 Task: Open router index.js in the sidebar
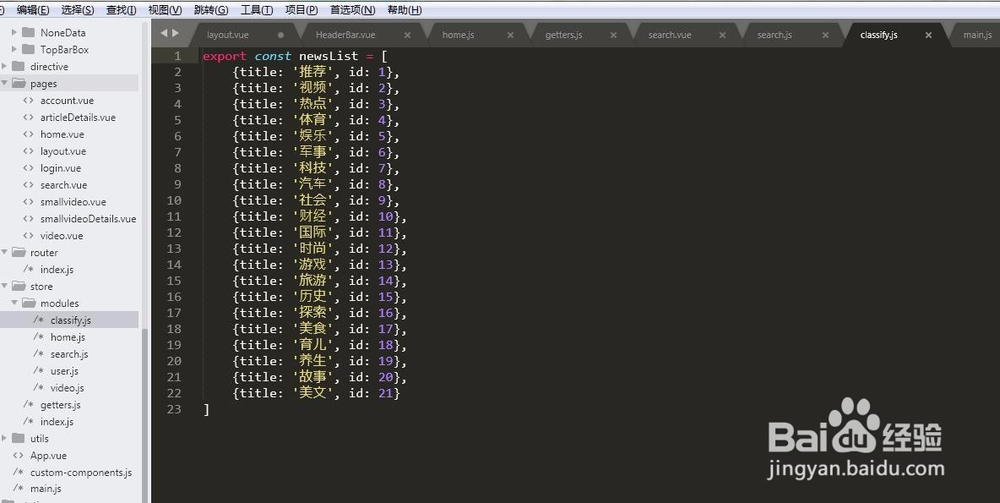tap(57, 269)
